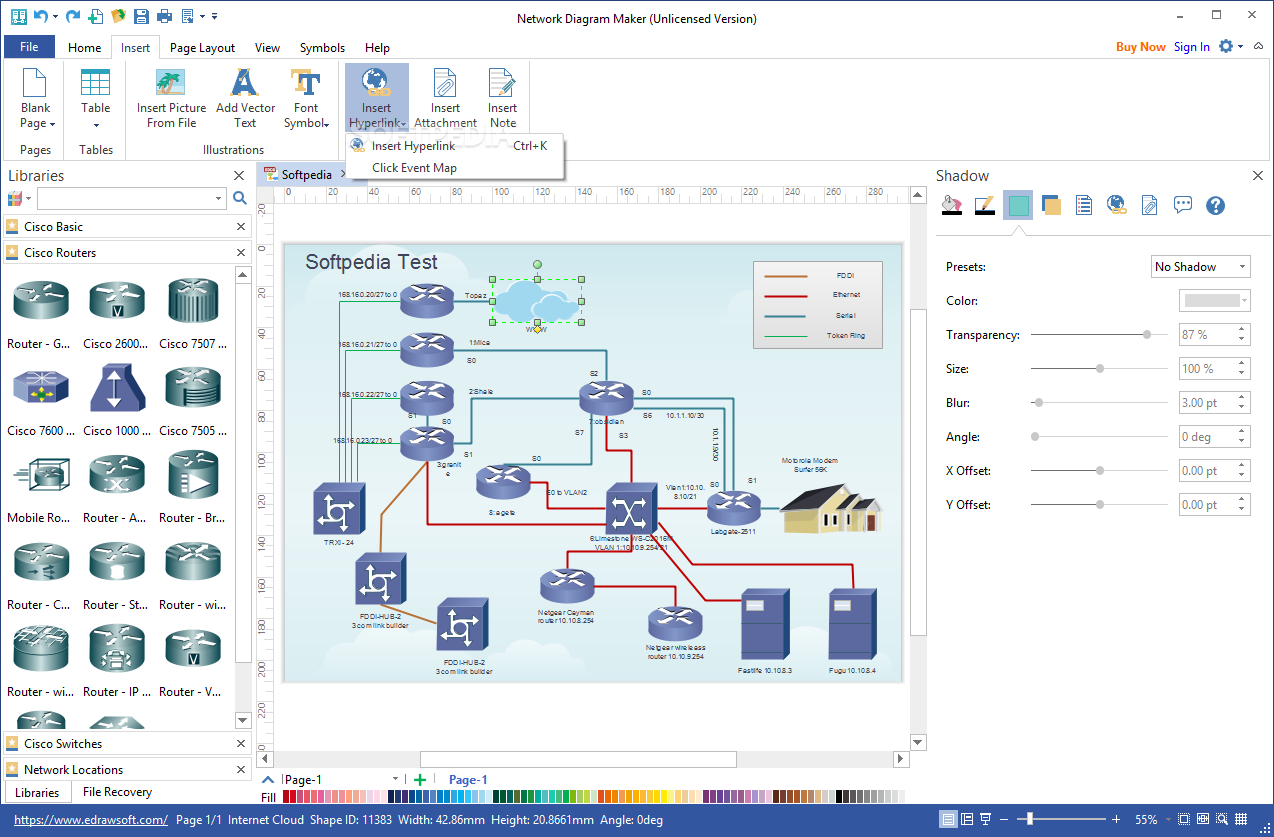Adjust the shadow Transparency slider
Screen dimensions: 1274x837
[1099, 335]
